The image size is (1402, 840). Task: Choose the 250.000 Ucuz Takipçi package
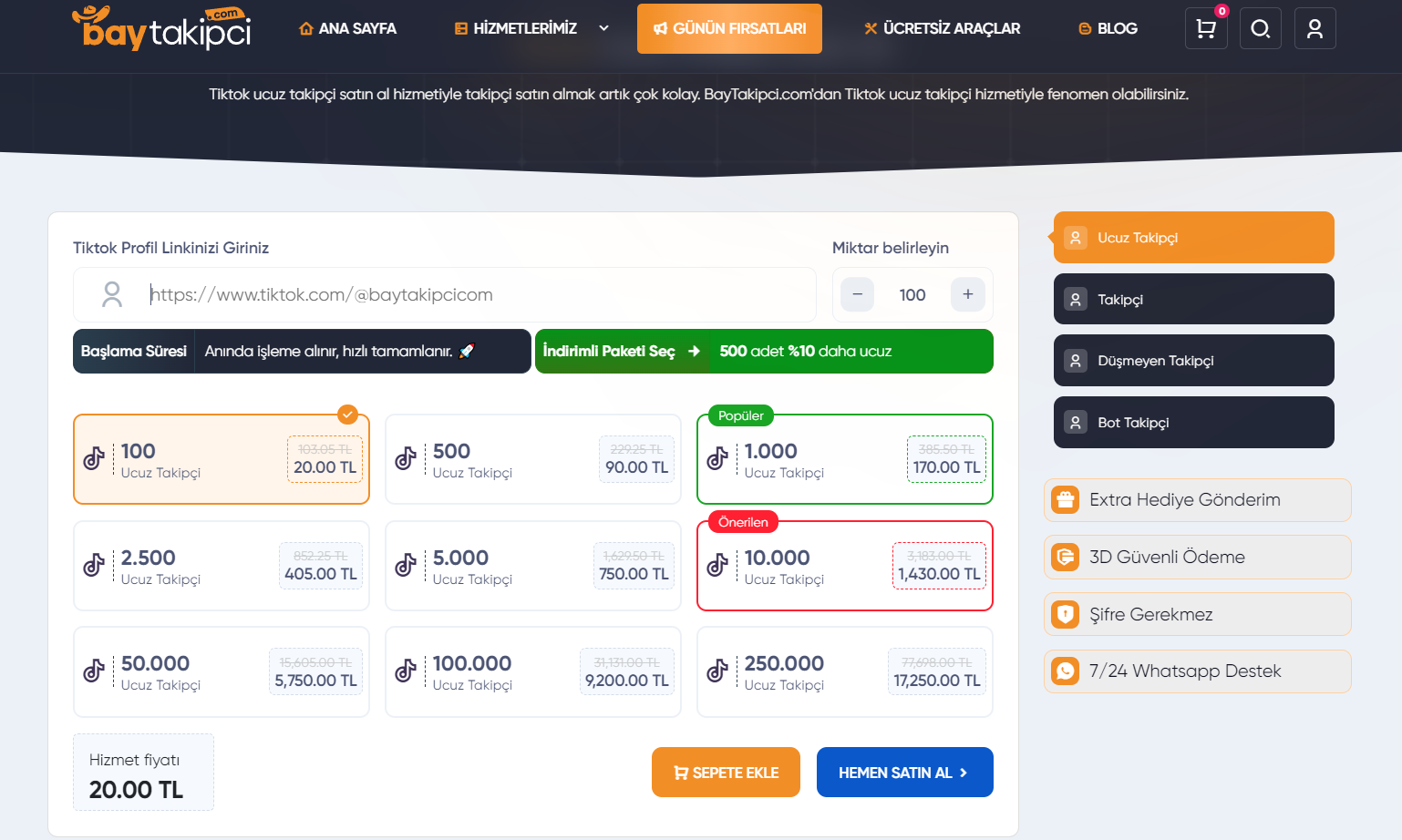pyautogui.click(x=845, y=672)
